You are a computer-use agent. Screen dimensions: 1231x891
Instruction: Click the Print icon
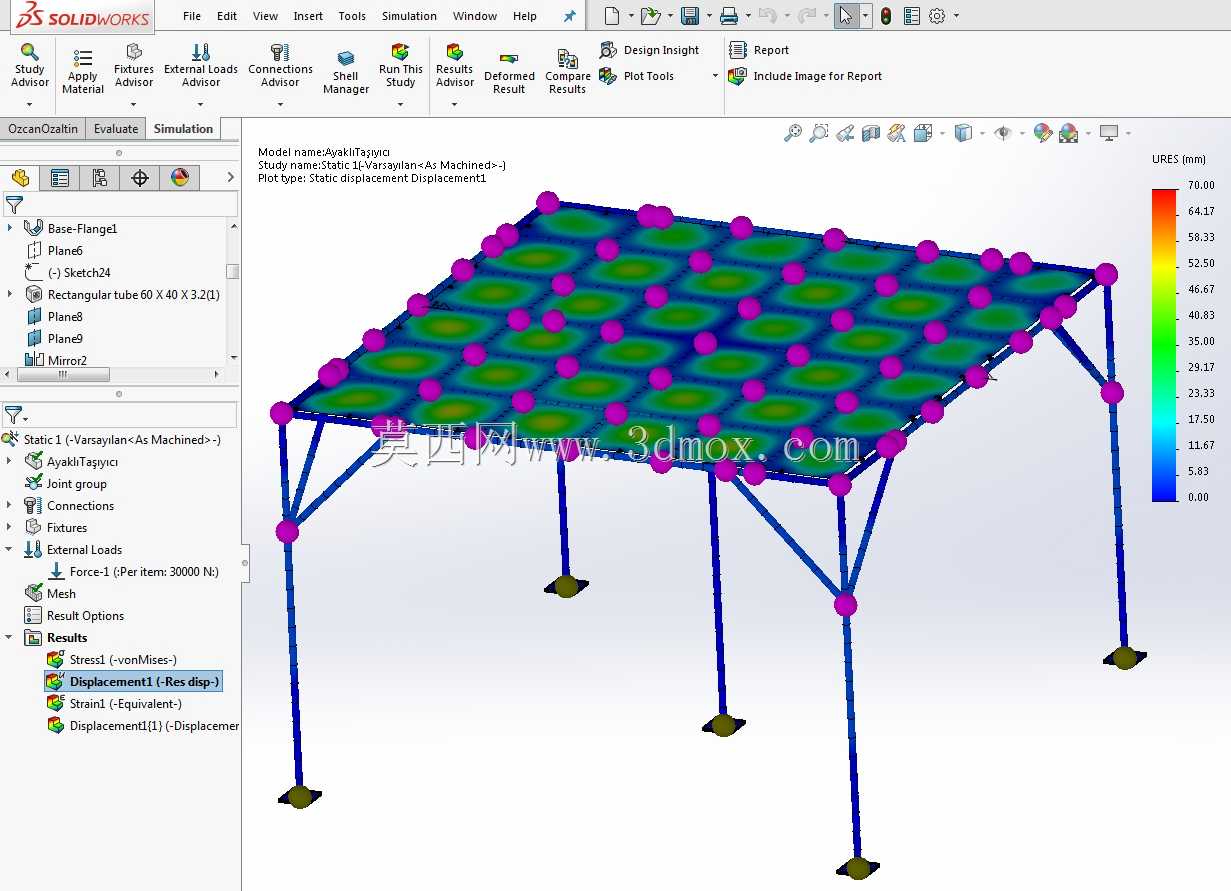[729, 16]
